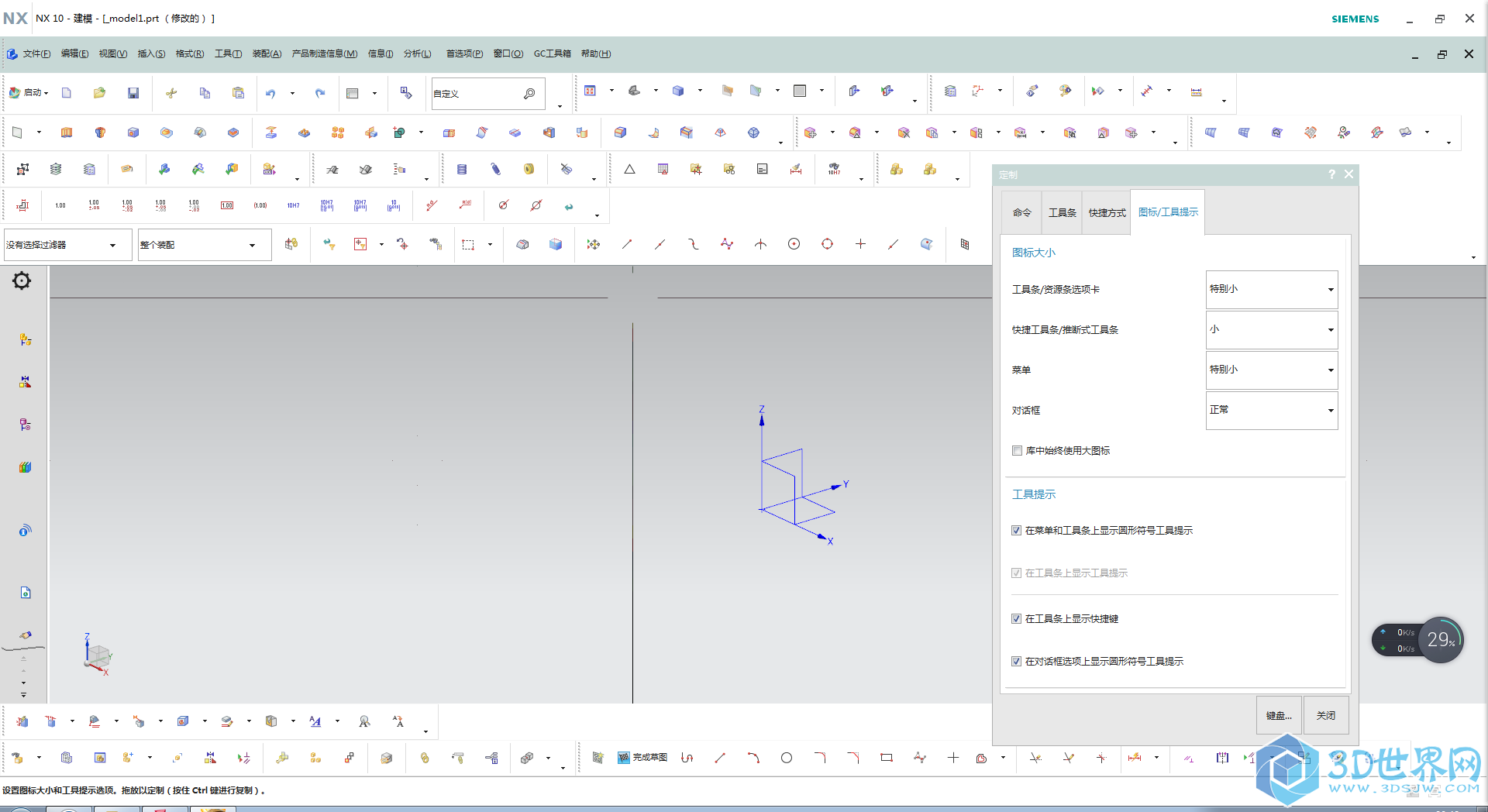The image size is (1488, 812).
Task: Open the 插入(S) menu
Action: click(151, 53)
